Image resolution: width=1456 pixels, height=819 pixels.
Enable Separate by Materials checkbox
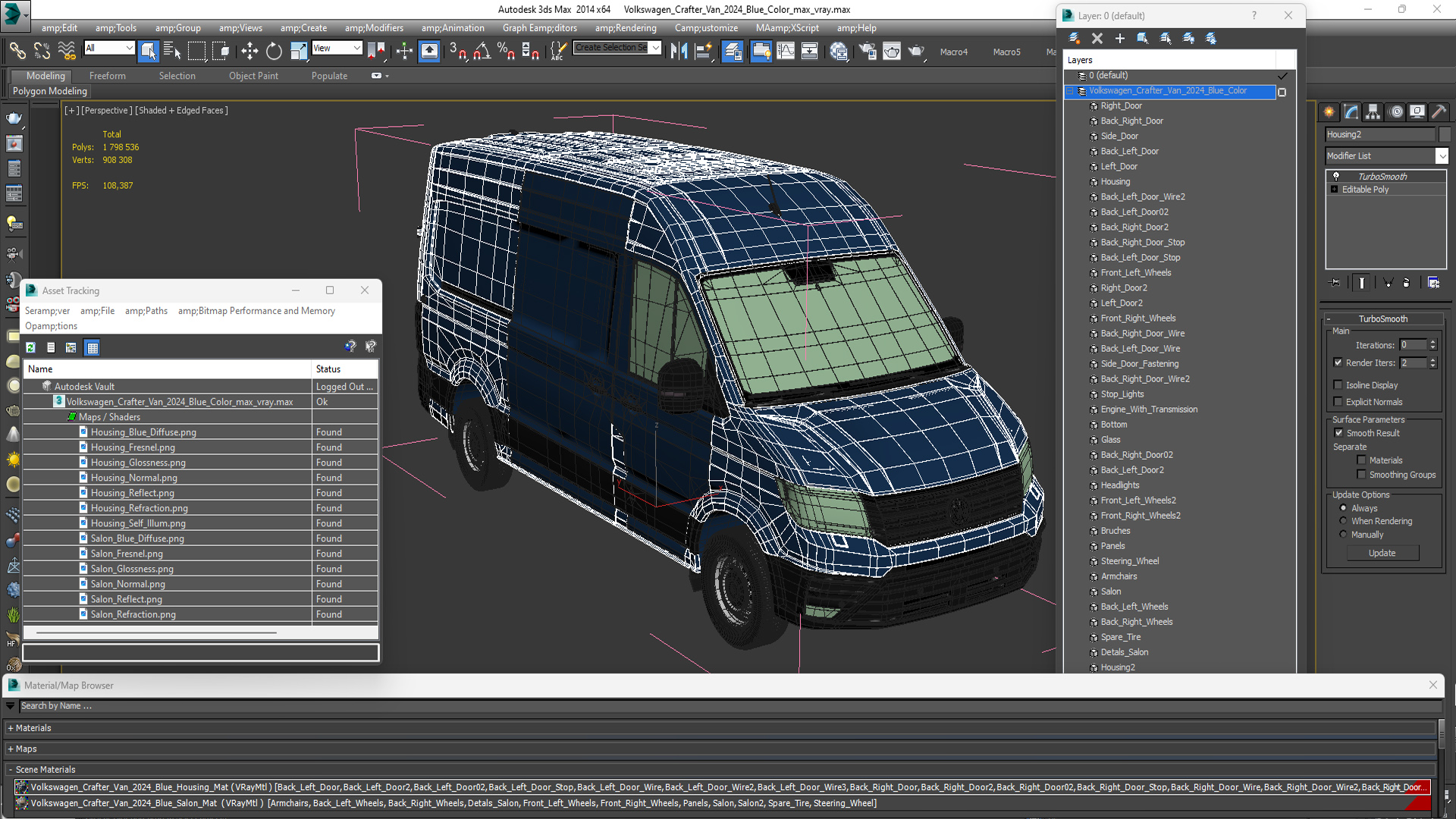[x=1361, y=460]
